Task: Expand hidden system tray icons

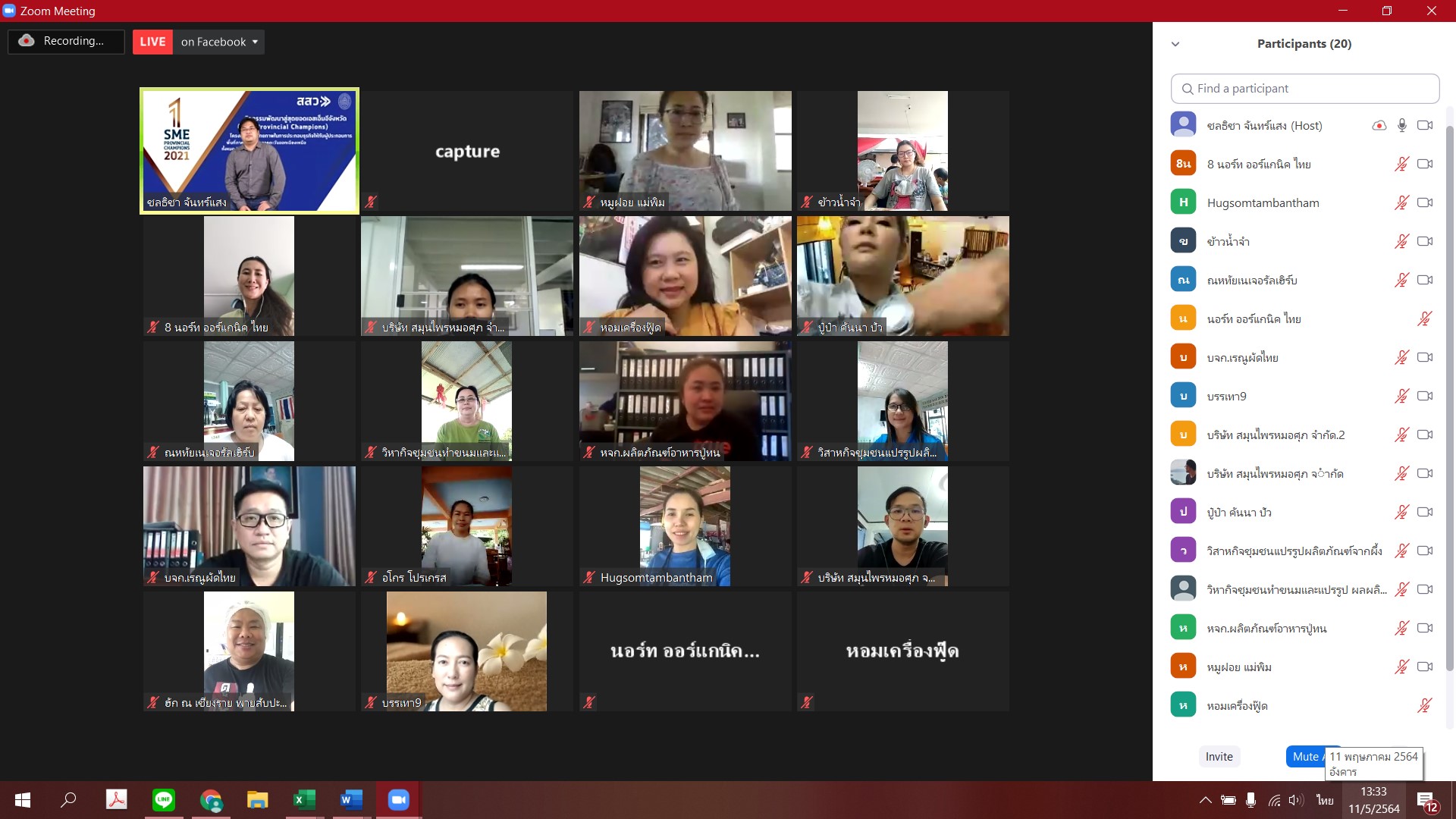Action: (x=1205, y=800)
